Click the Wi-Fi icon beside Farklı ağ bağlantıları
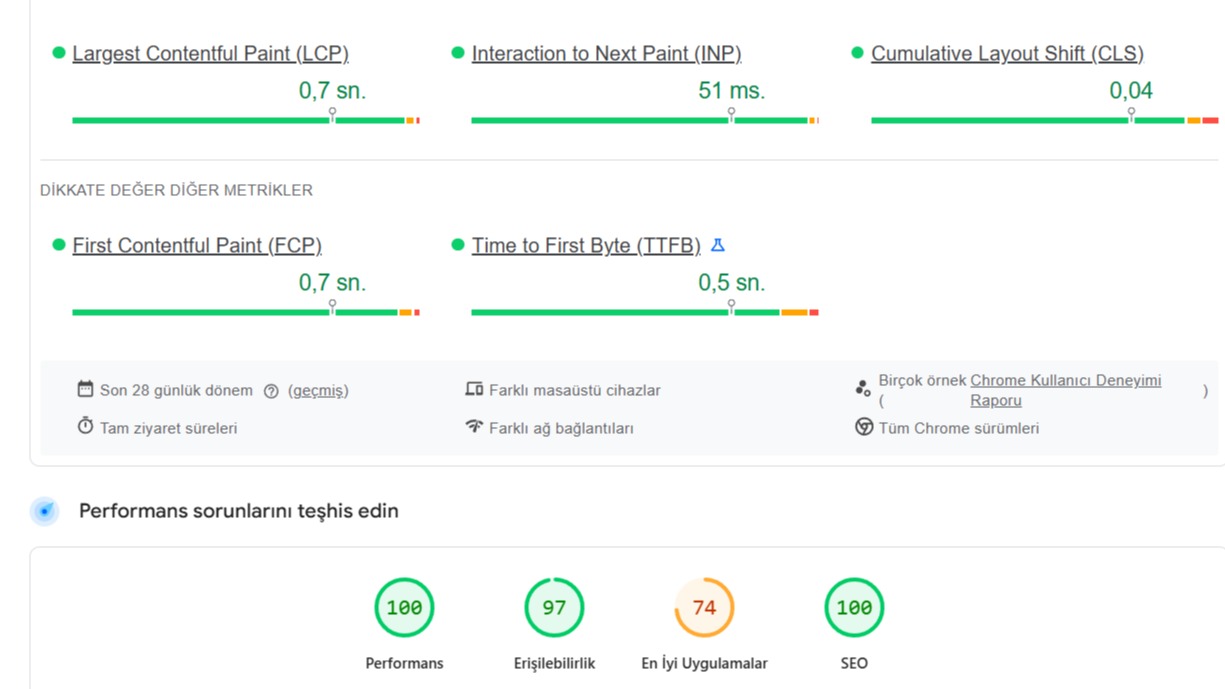 coord(474,427)
